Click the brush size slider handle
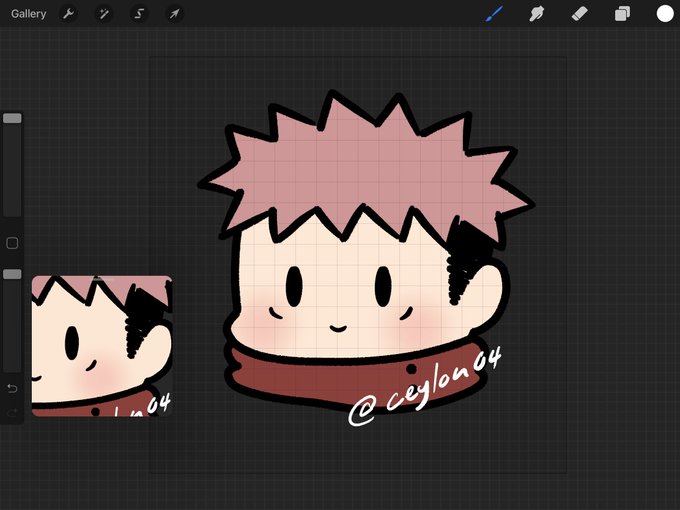 12,118
